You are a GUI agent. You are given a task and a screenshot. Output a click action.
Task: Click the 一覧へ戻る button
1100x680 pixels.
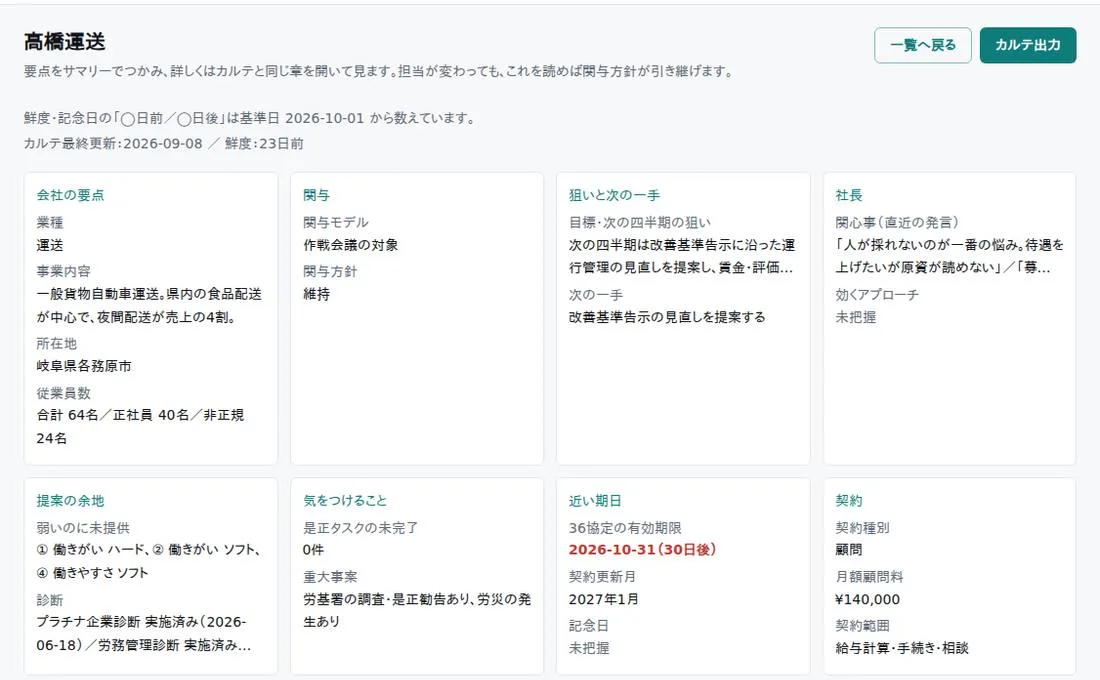(923, 45)
